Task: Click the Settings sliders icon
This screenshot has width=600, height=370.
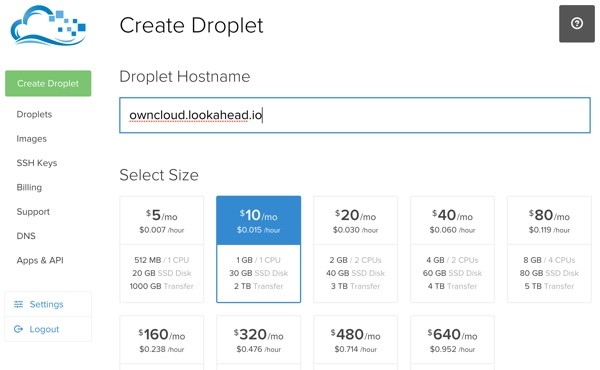Action: point(18,304)
